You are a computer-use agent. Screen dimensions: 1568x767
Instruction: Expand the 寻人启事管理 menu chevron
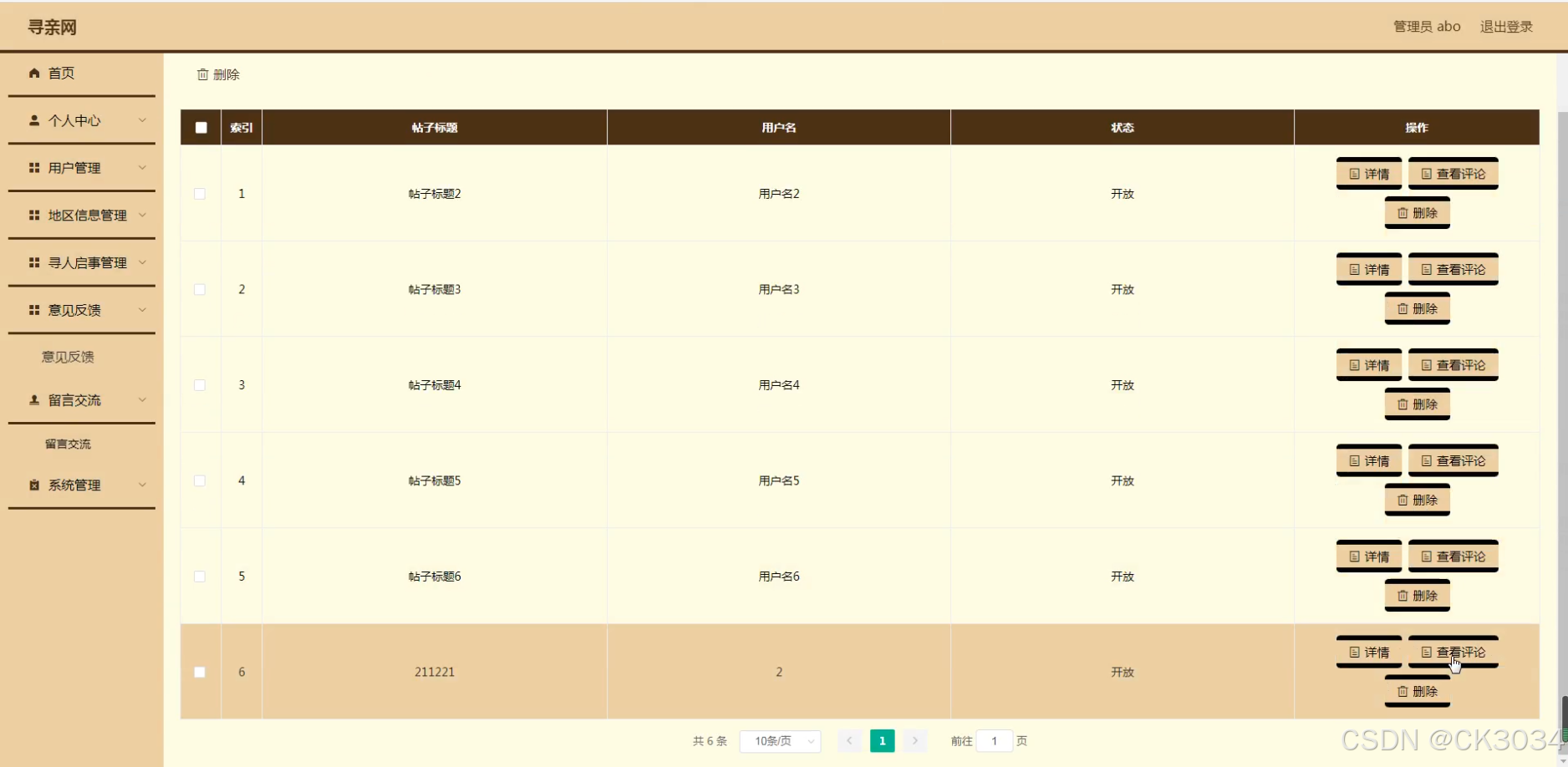[x=142, y=262]
